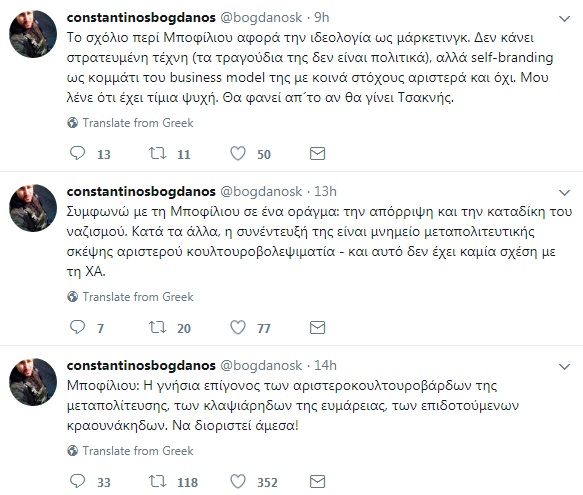
Task: Retweet the tweet with 118 retweets
Action: 158,481
